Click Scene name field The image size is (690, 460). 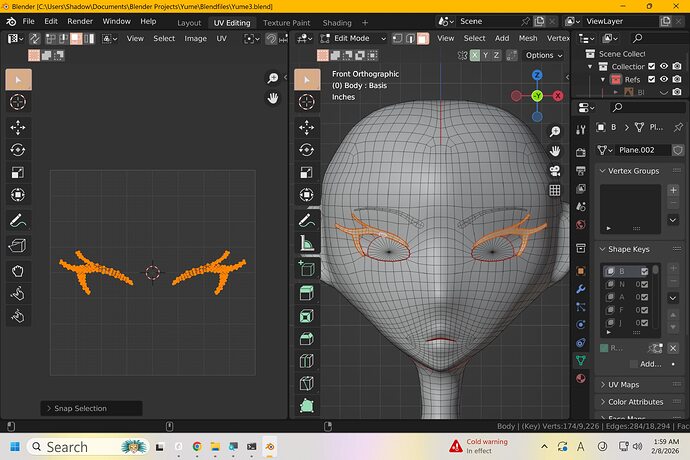pos(489,21)
